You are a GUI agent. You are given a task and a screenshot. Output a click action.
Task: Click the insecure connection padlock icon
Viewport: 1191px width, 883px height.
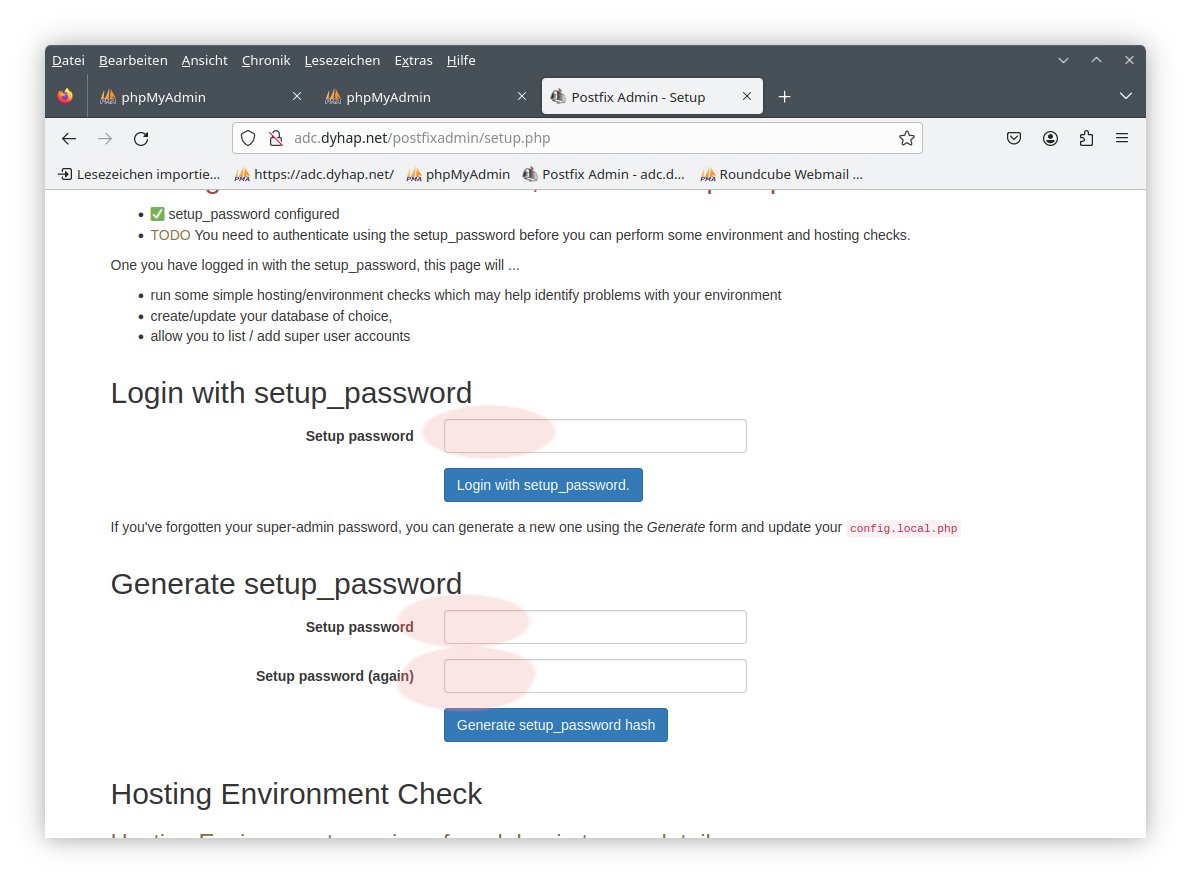click(276, 139)
